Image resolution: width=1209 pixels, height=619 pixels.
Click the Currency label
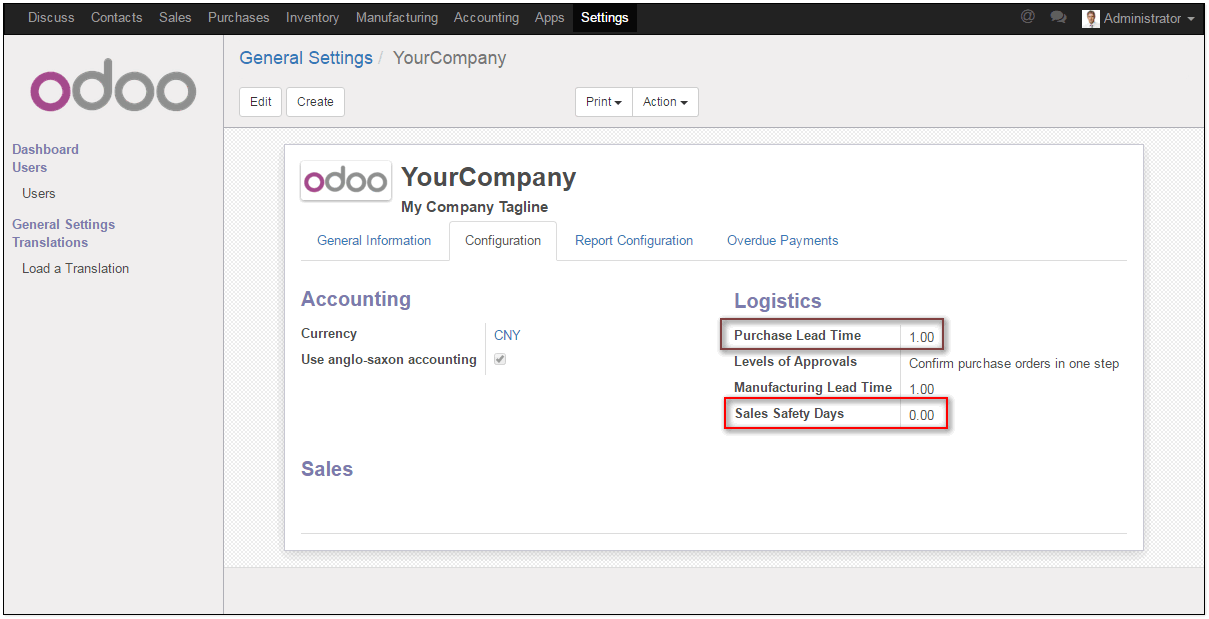pyautogui.click(x=329, y=333)
